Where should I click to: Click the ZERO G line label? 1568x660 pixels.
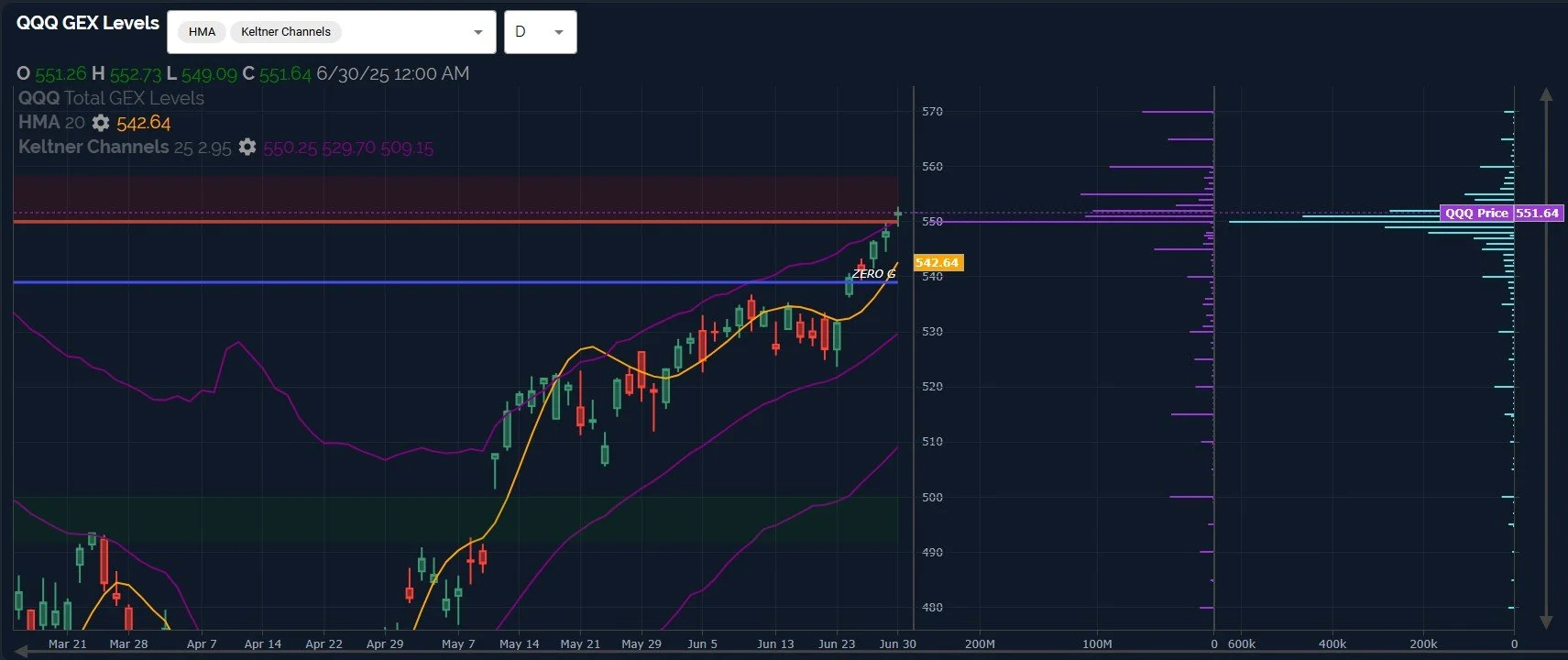tap(873, 273)
